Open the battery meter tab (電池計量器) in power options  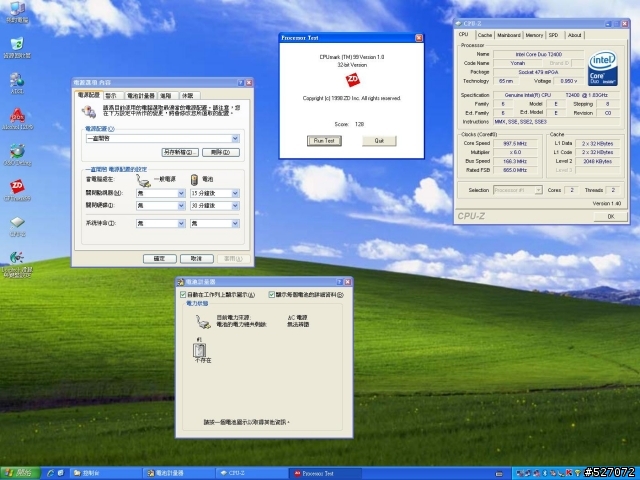(x=141, y=96)
